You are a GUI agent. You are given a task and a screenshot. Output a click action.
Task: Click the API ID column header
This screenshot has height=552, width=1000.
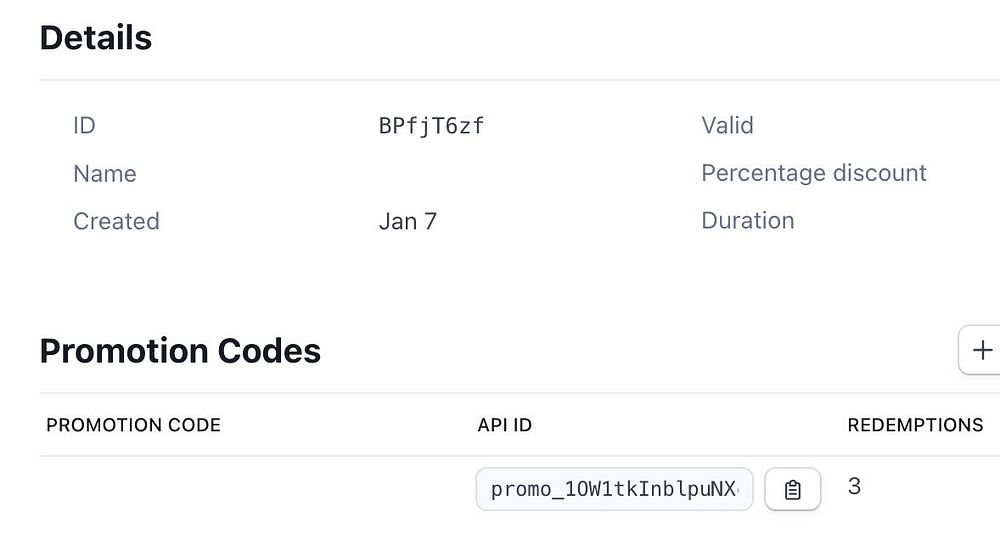click(x=505, y=425)
